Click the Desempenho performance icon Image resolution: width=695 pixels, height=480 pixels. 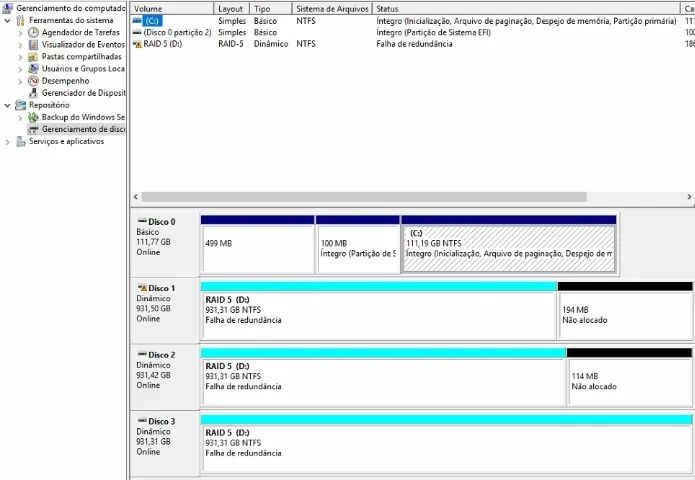[x=33, y=81]
